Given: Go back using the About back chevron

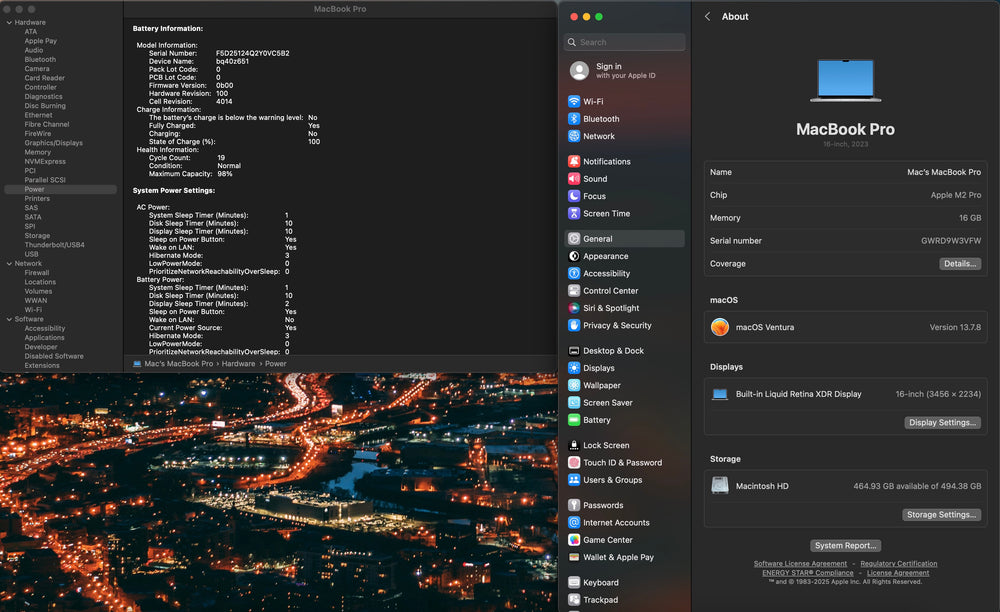Looking at the screenshot, I should point(708,17).
